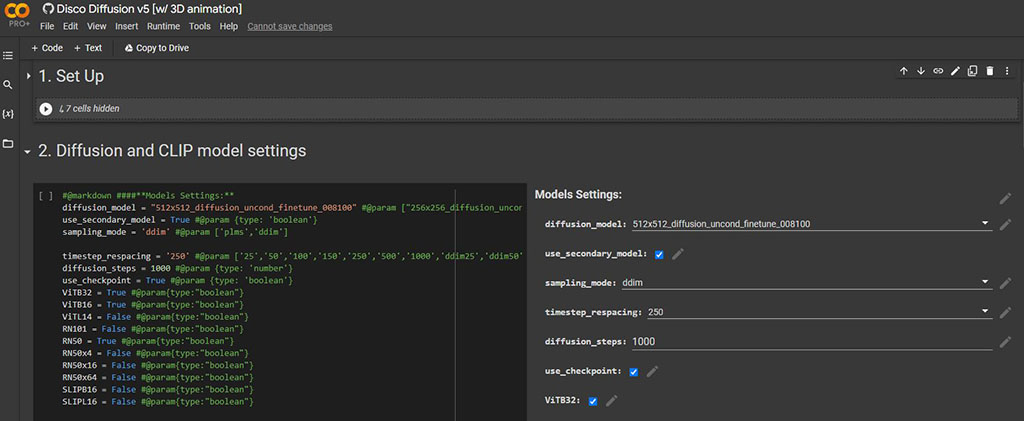Click the GitHub icon beside notebook title
The image size is (1024, 421).
coord(47,8)
